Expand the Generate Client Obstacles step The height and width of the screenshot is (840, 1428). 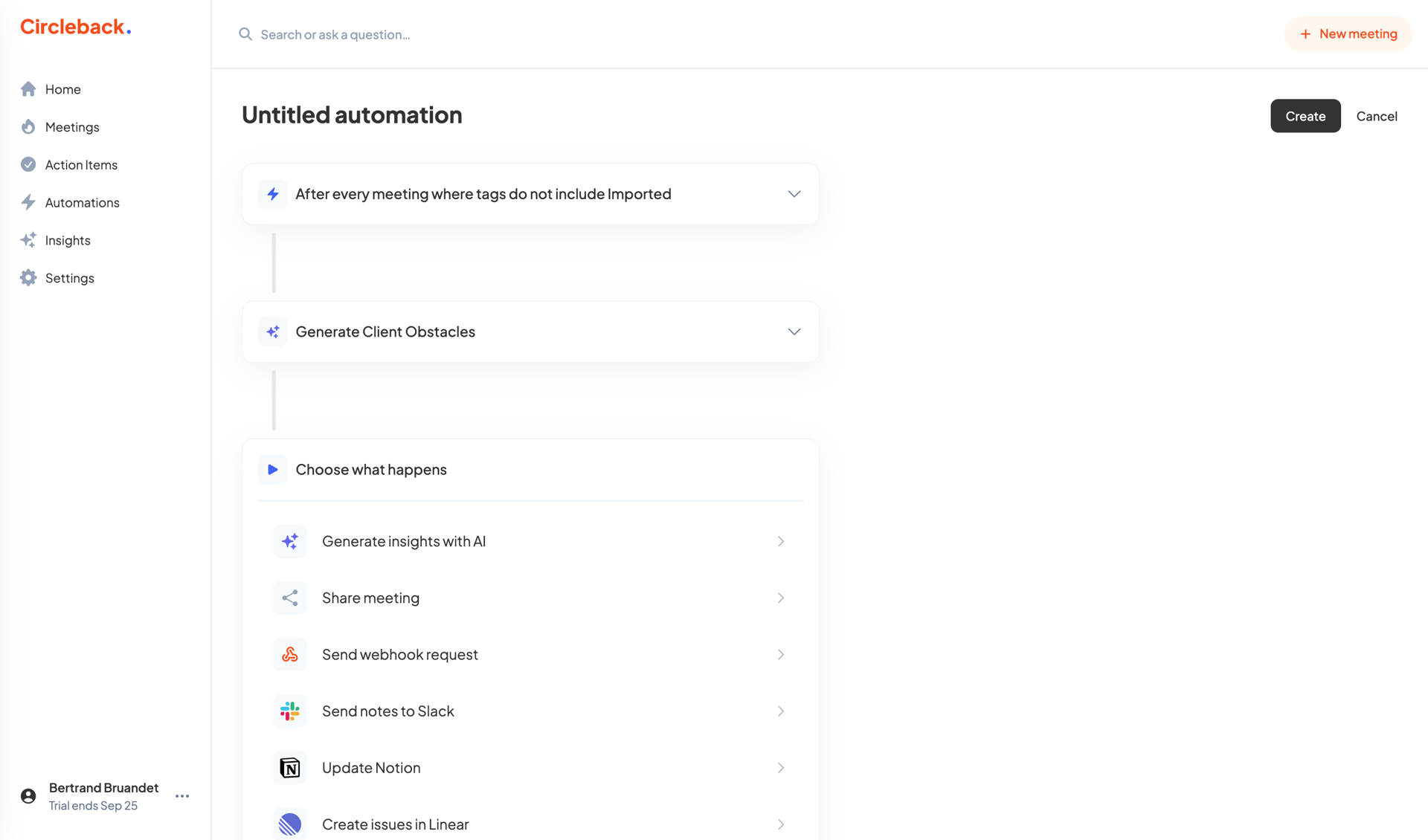tap(794, 332)
